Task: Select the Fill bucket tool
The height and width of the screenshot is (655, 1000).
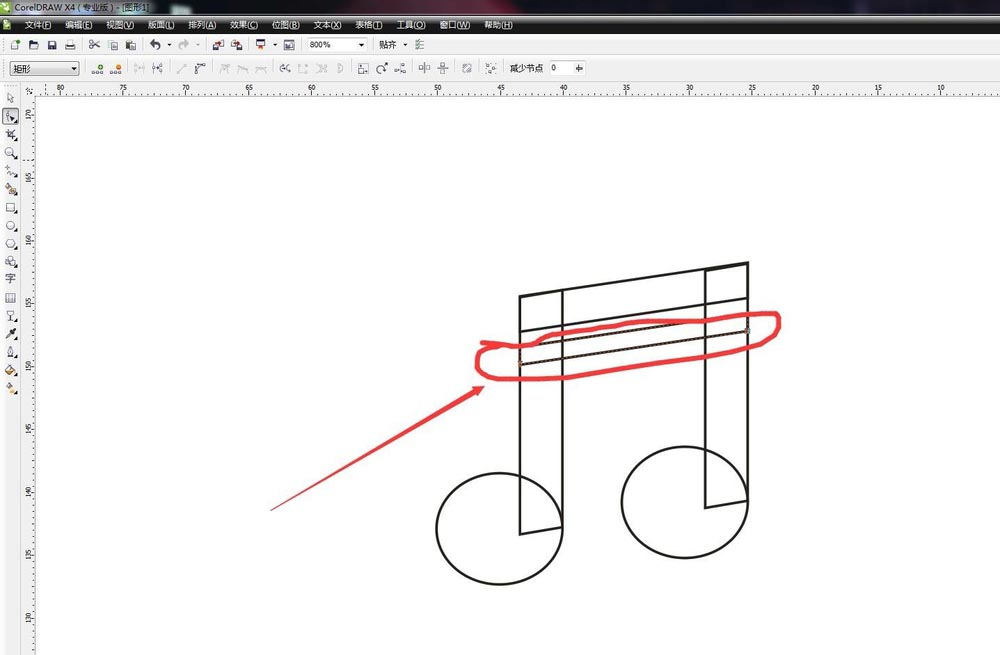Action: (10, 370)
